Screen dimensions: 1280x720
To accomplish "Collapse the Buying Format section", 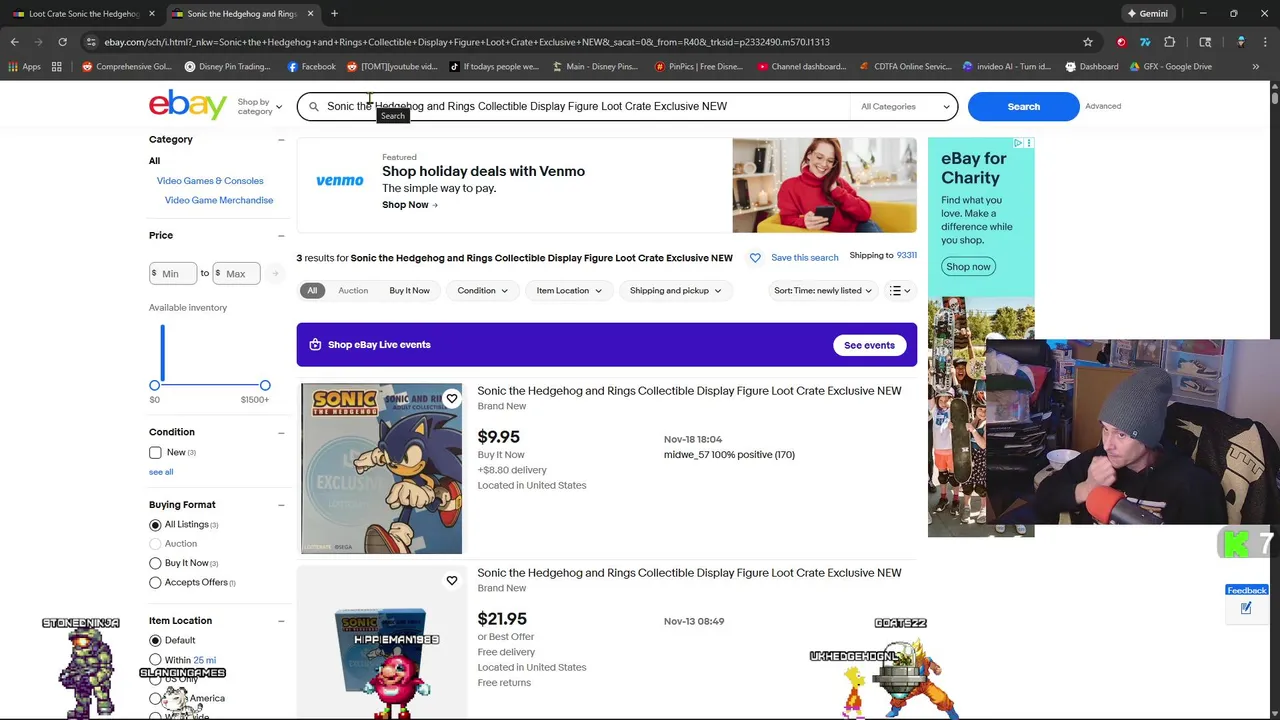I will tap(281, 505).
